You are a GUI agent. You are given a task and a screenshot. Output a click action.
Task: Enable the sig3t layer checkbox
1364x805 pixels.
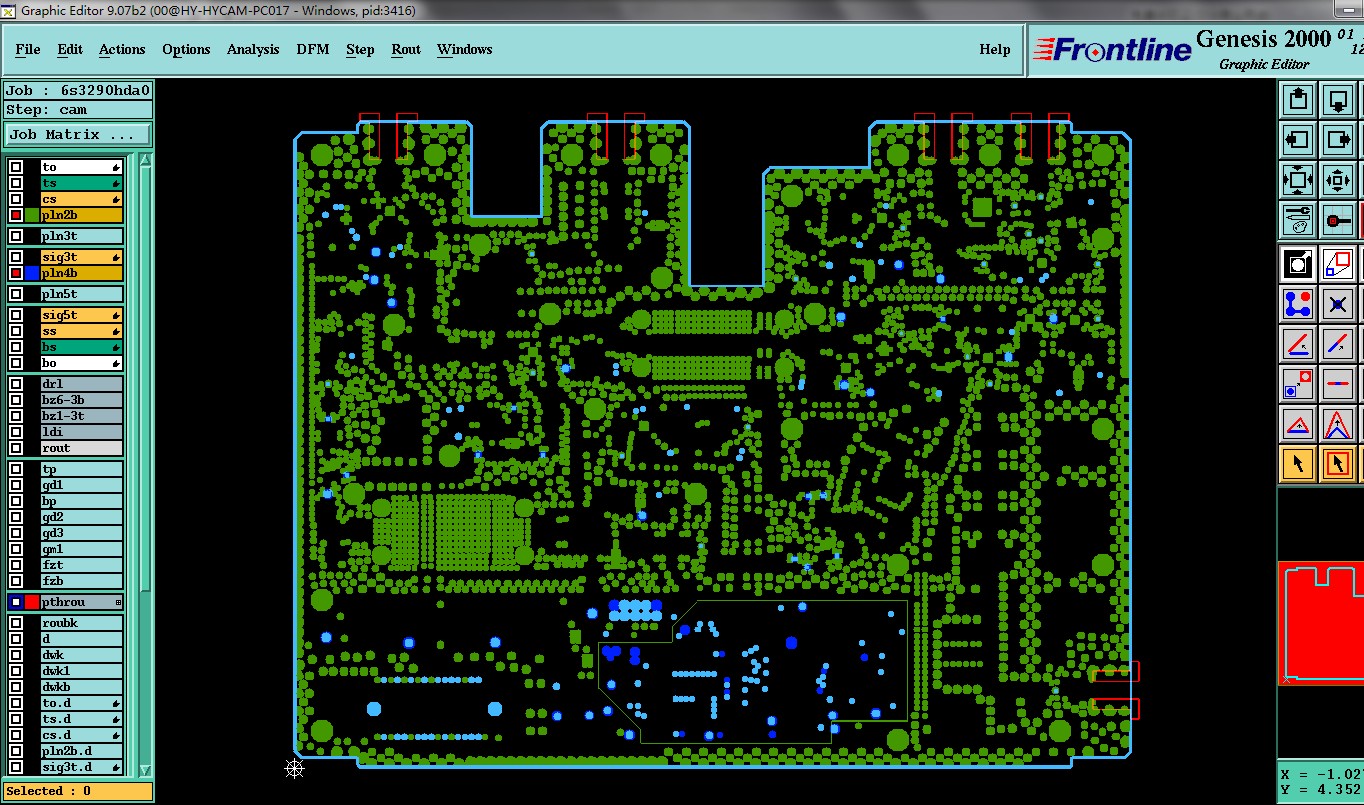16,257
